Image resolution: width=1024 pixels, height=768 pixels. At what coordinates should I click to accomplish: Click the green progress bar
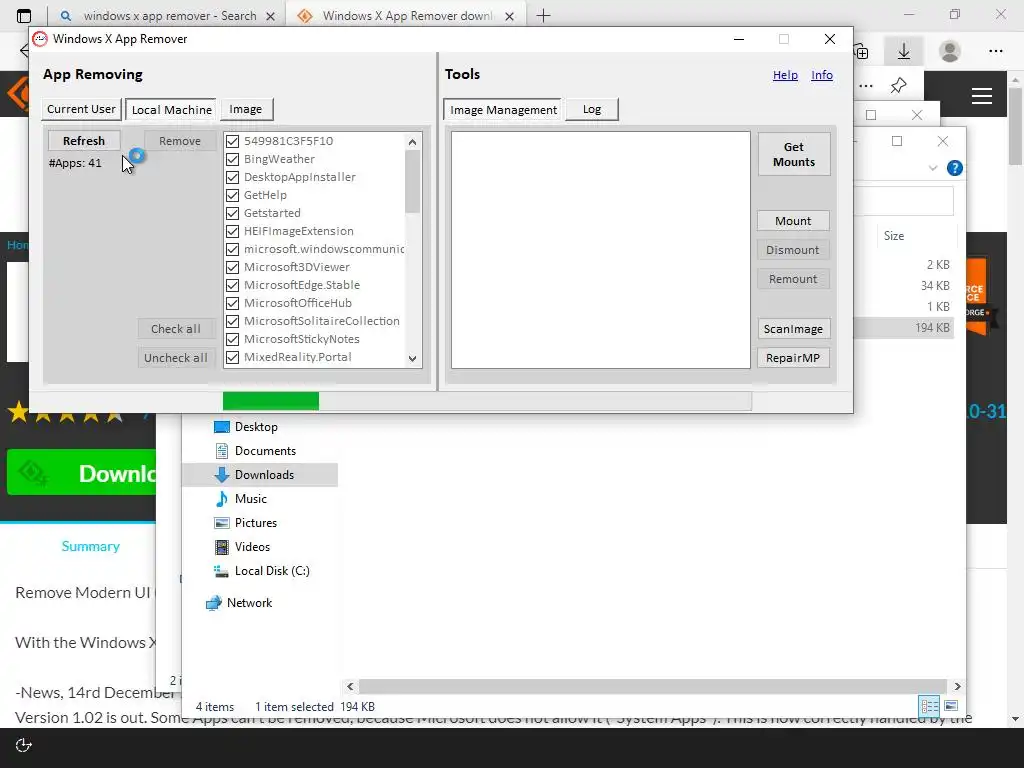270,401
